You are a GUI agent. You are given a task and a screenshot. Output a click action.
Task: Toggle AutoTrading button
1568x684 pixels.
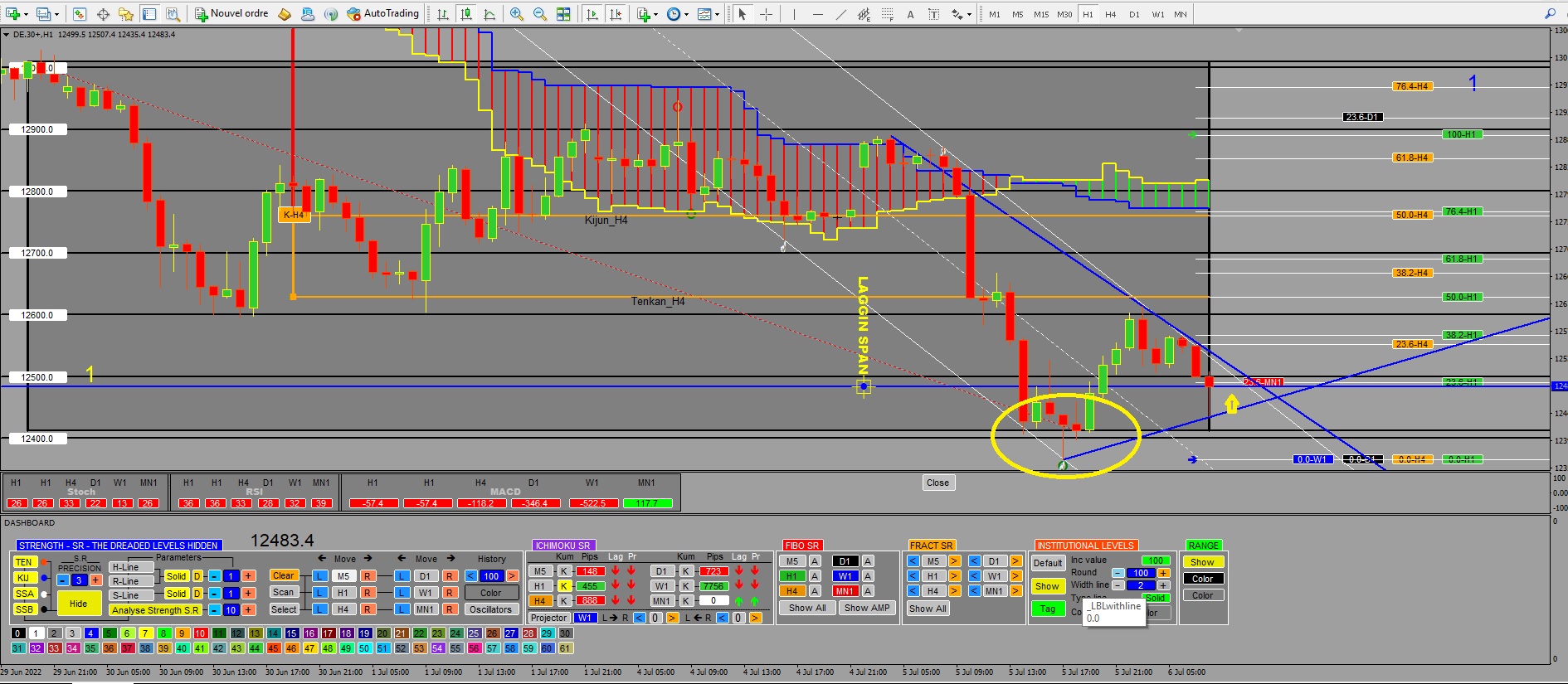pos(383,14)
